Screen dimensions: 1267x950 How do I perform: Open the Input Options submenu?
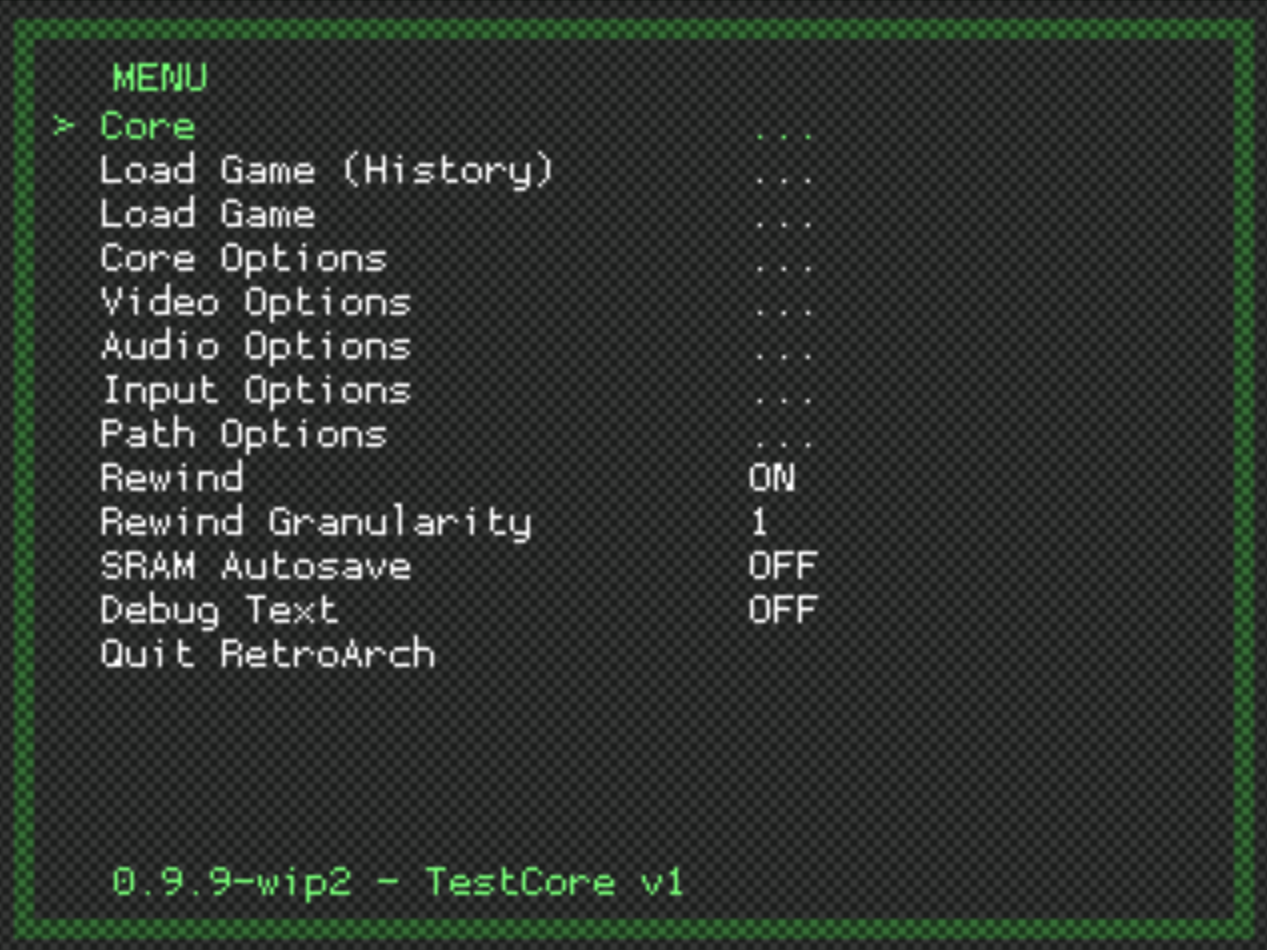point(255,391)
